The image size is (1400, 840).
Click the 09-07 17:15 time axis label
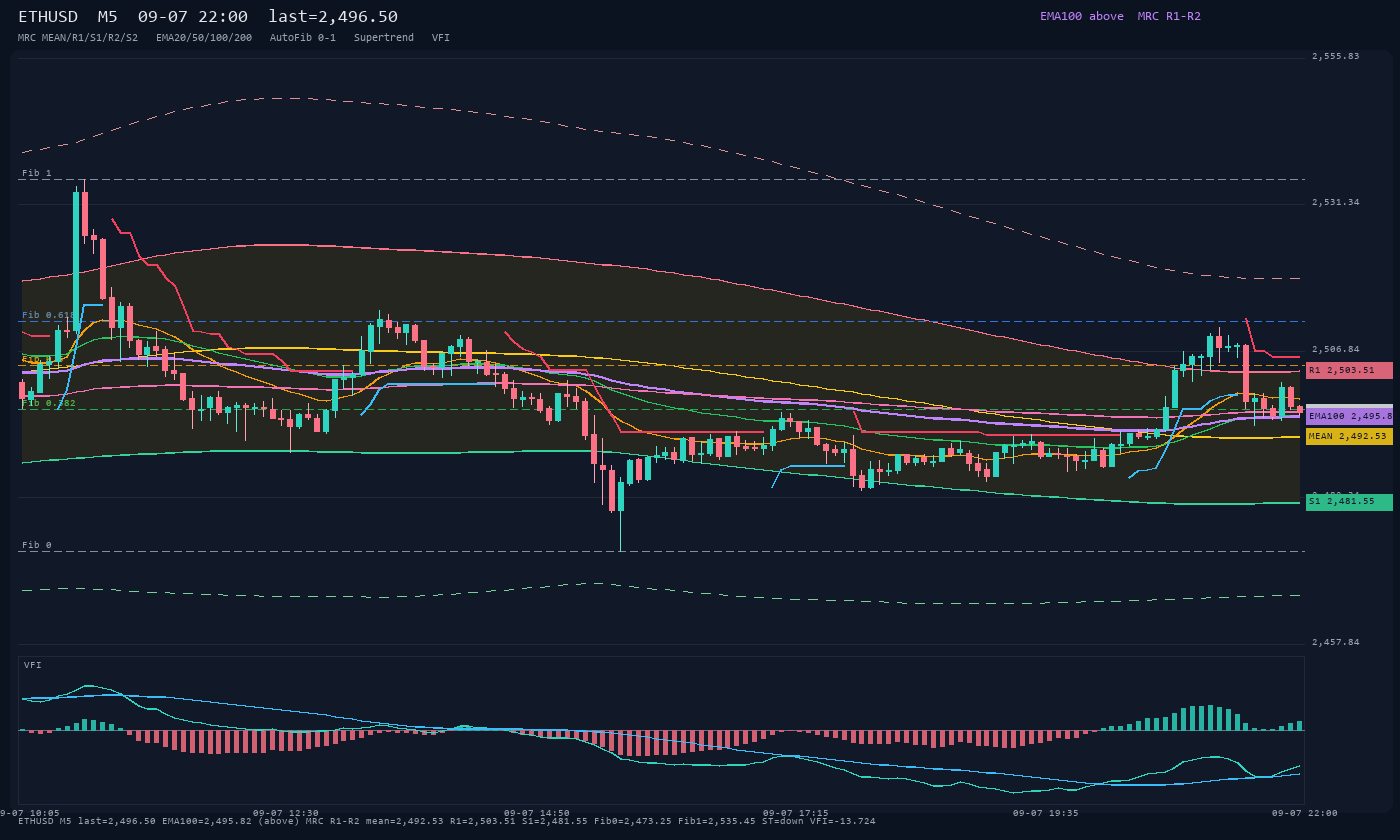(x=795, y=813)
